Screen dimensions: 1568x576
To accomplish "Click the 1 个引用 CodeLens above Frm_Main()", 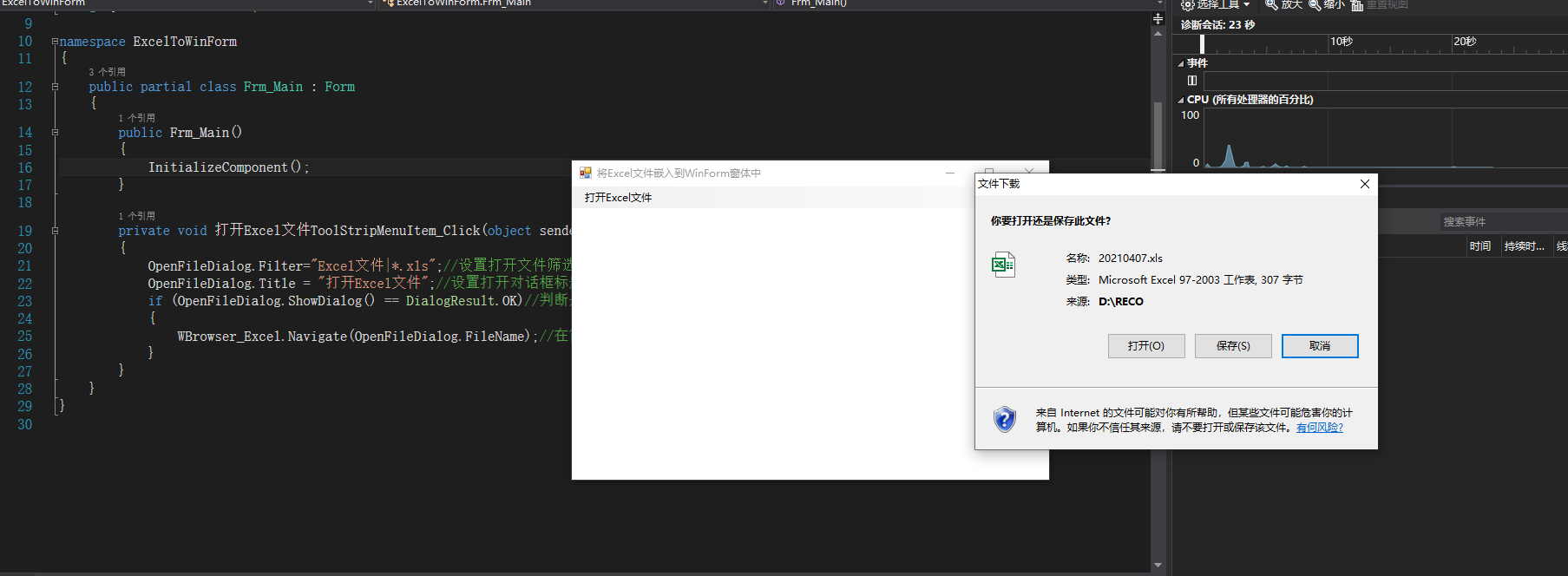I will 137,118.
